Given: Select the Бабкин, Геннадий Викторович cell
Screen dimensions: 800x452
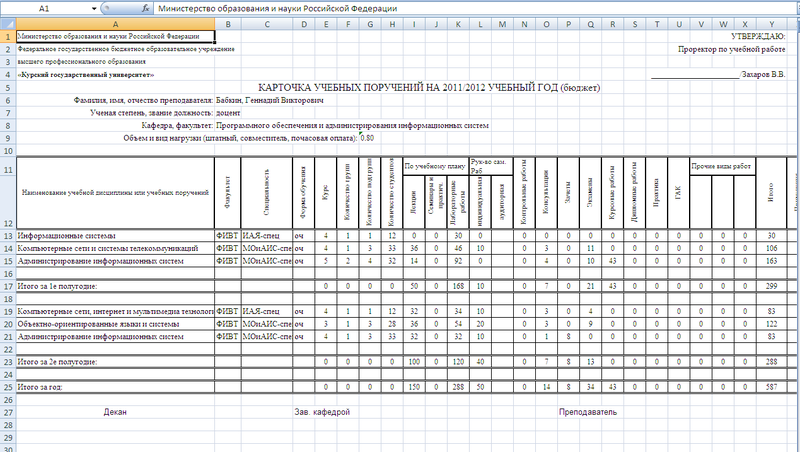Looking at the screenshot, I should click(x=269, y=101).
